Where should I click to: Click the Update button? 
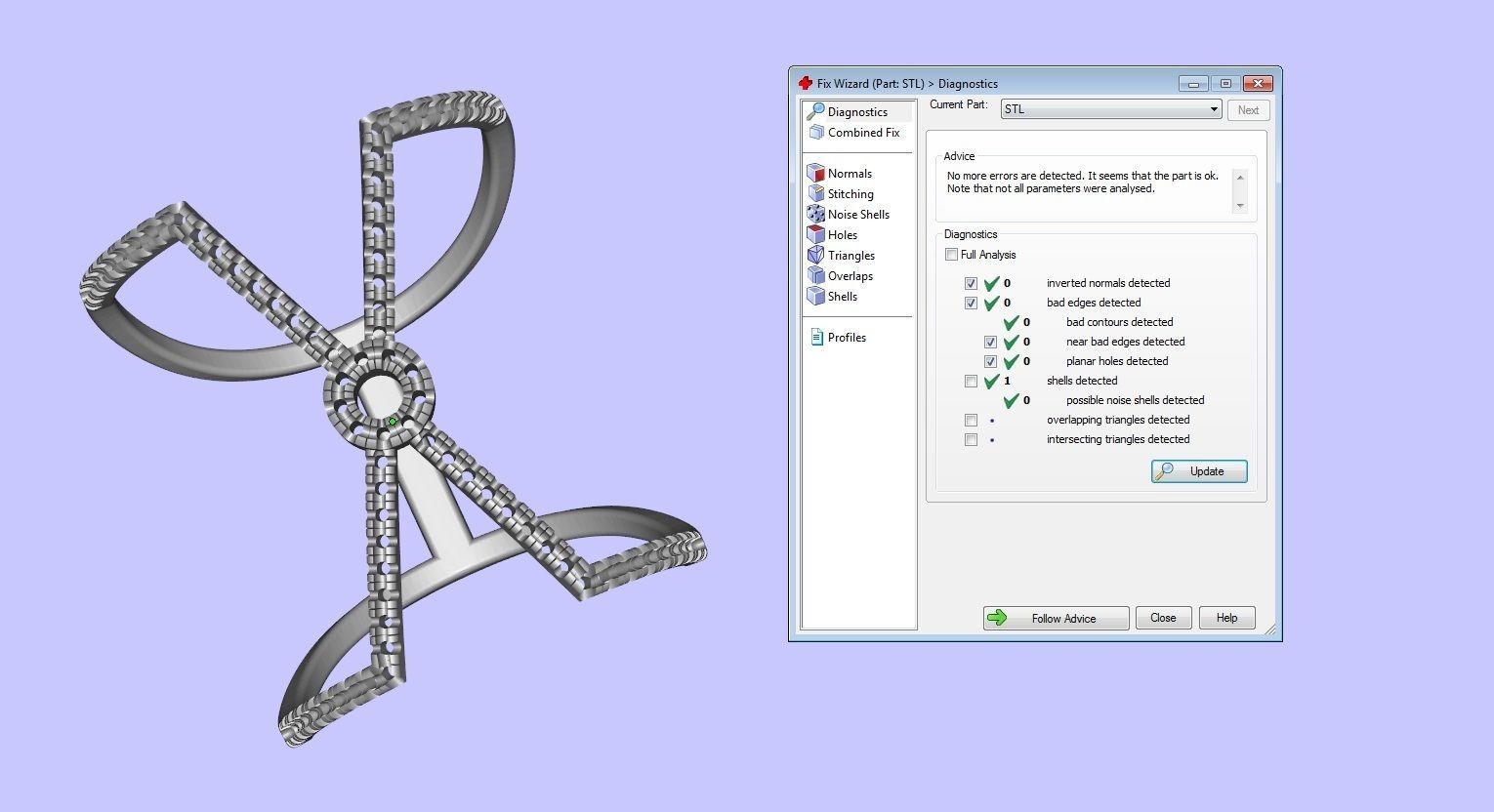coord(1199,471)
